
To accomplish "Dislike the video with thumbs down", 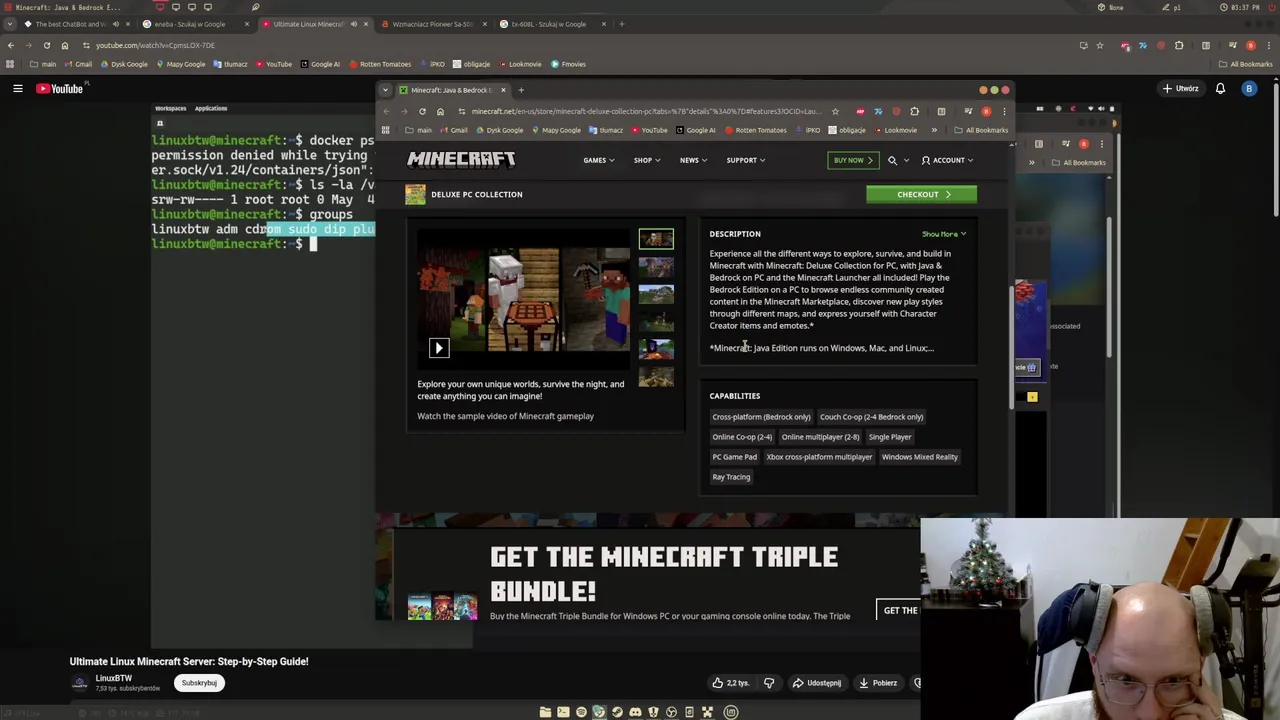I will pos(769,683).
